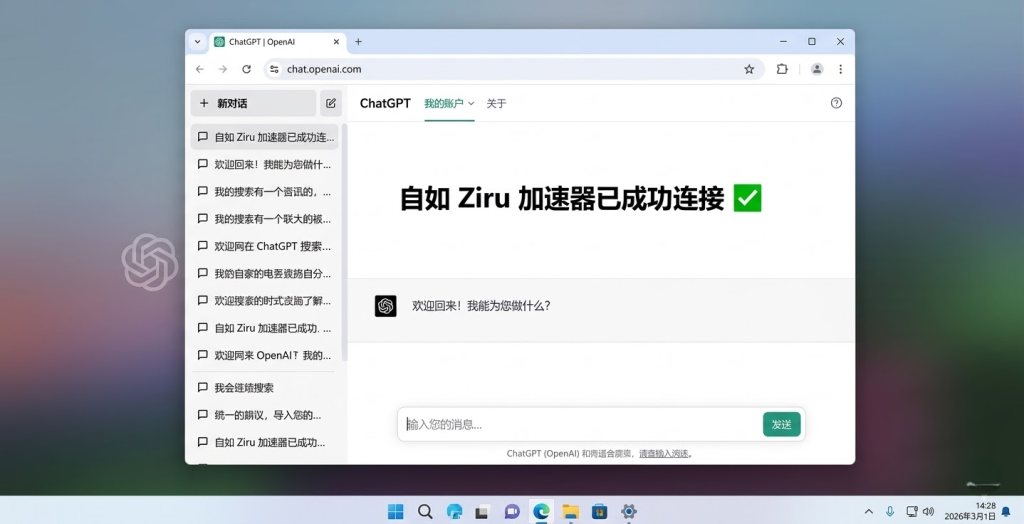Open taskbar search
This screenshot has height=524, width=1024.
tap(425, 512)
